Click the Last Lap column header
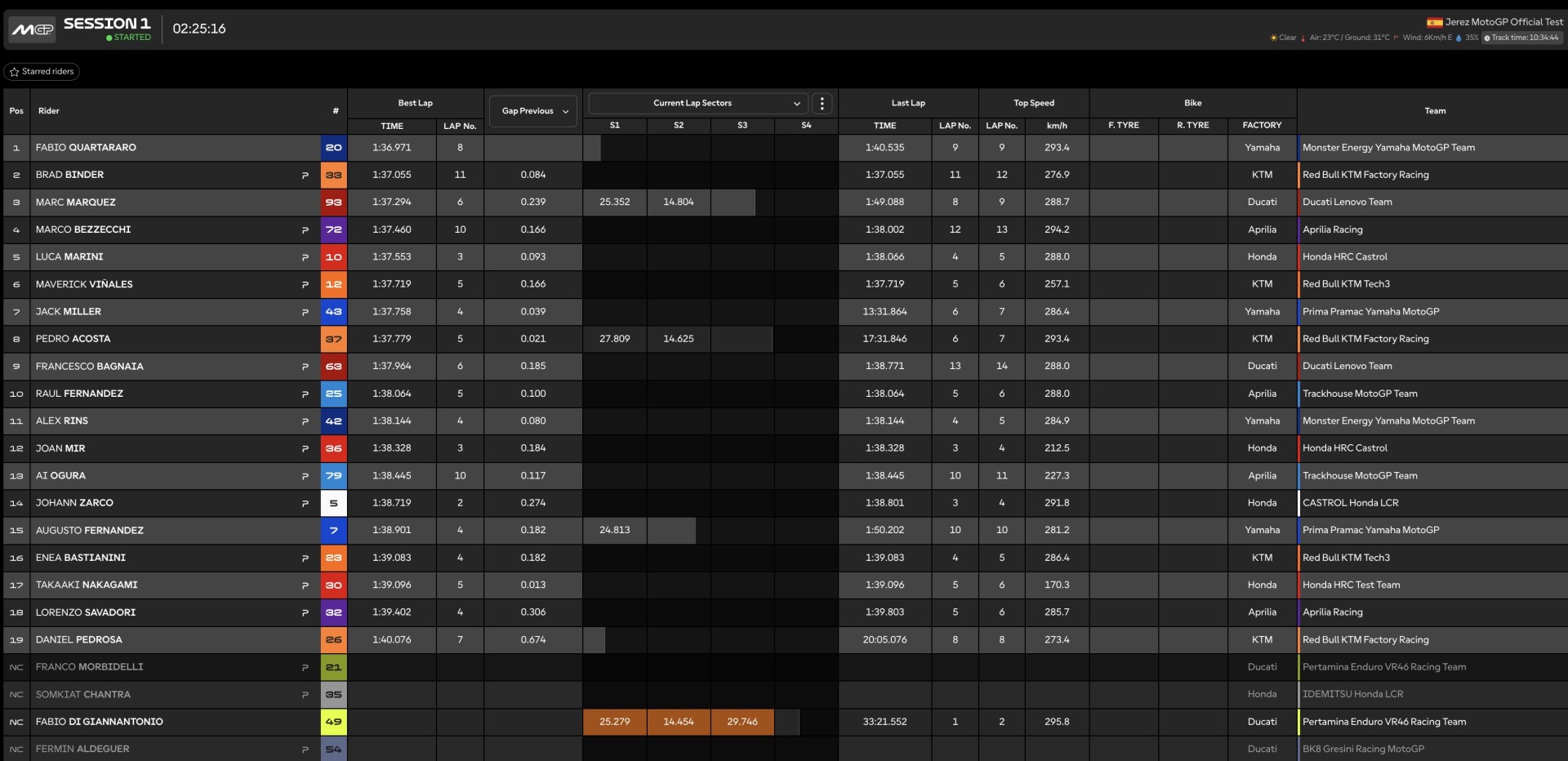Viewport: 1568px width, 761px height. pos(908,103)
